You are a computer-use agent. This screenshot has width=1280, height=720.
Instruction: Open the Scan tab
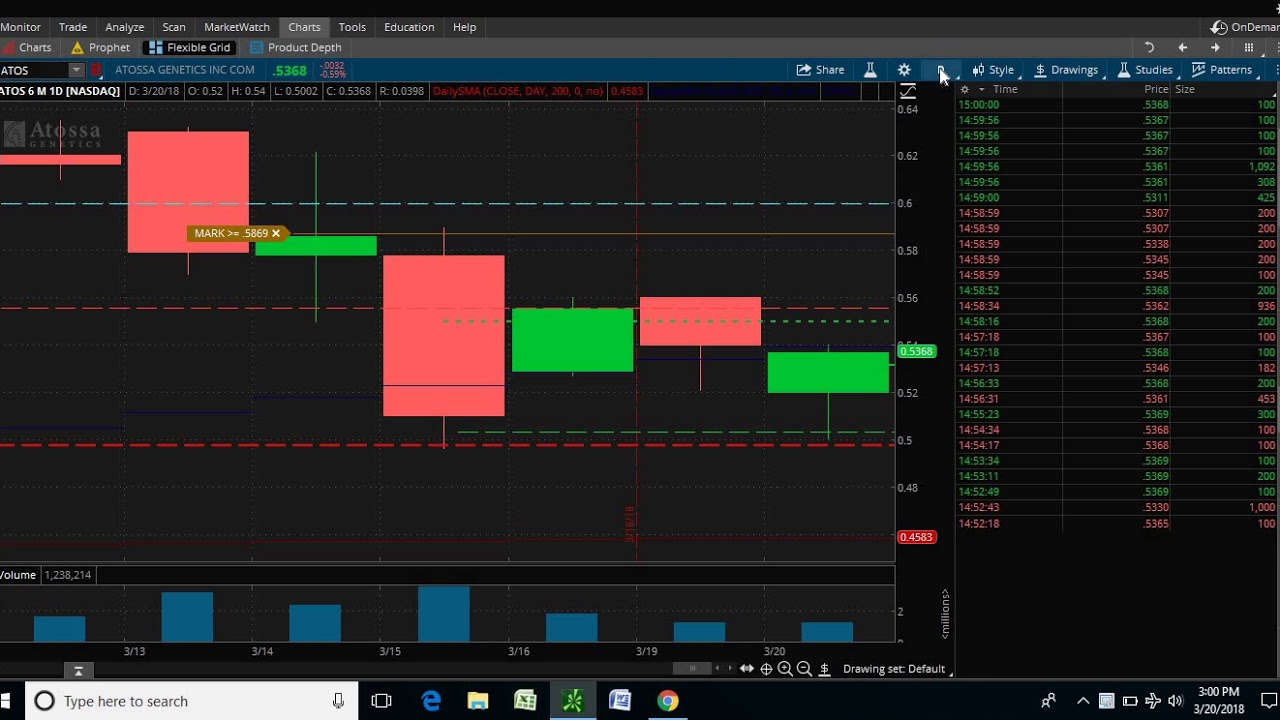174,27
